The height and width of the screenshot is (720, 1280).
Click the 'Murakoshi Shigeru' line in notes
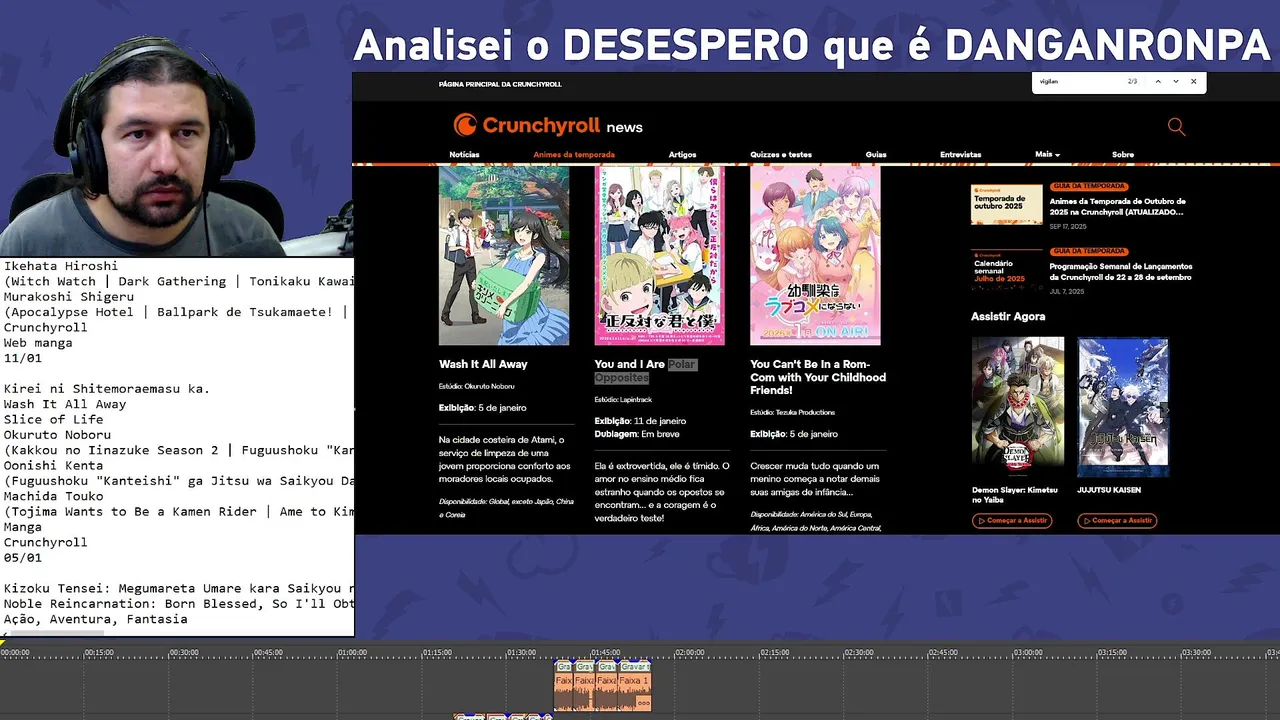coord(68,297)
